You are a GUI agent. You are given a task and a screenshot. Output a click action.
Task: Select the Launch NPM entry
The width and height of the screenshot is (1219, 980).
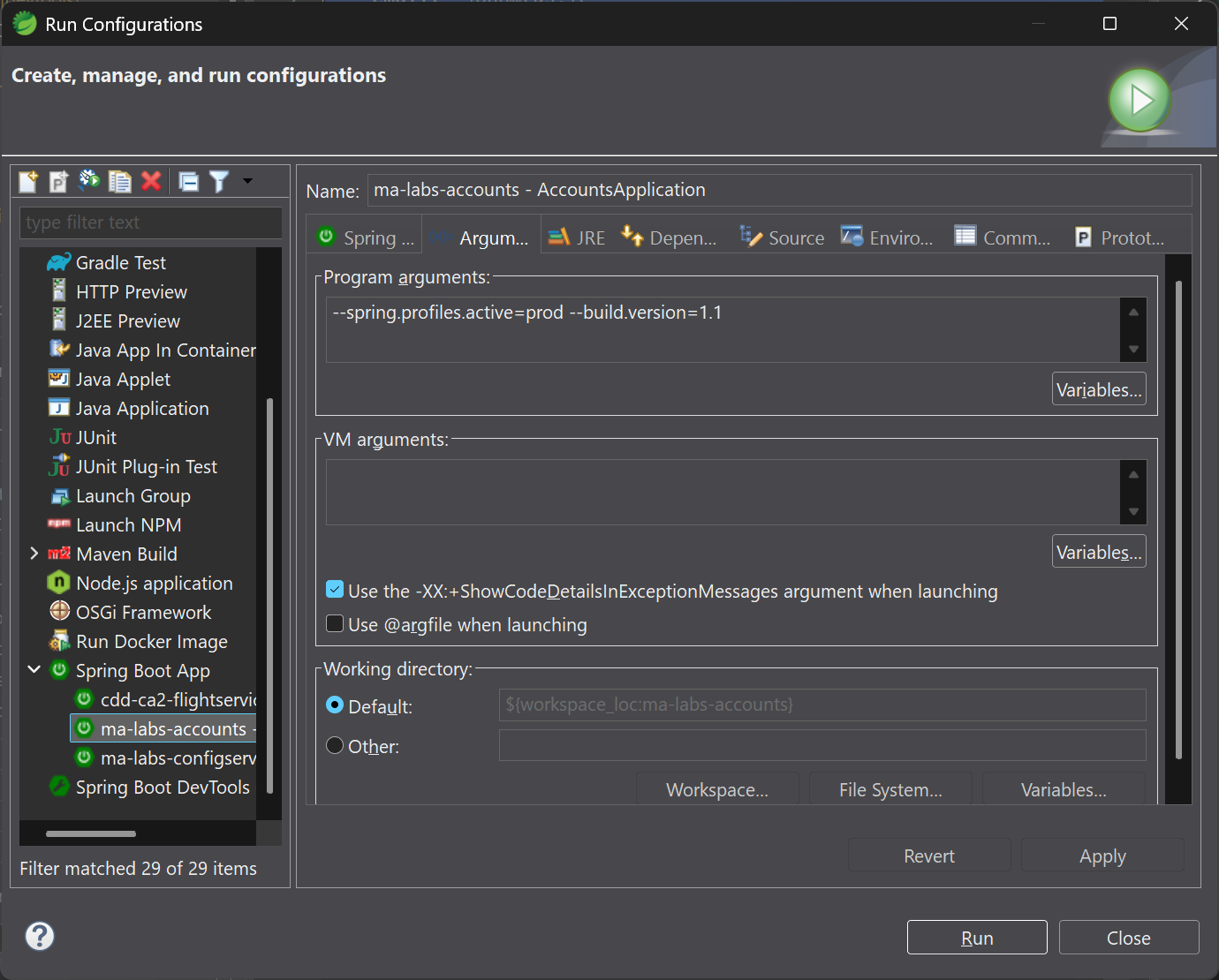114,524
